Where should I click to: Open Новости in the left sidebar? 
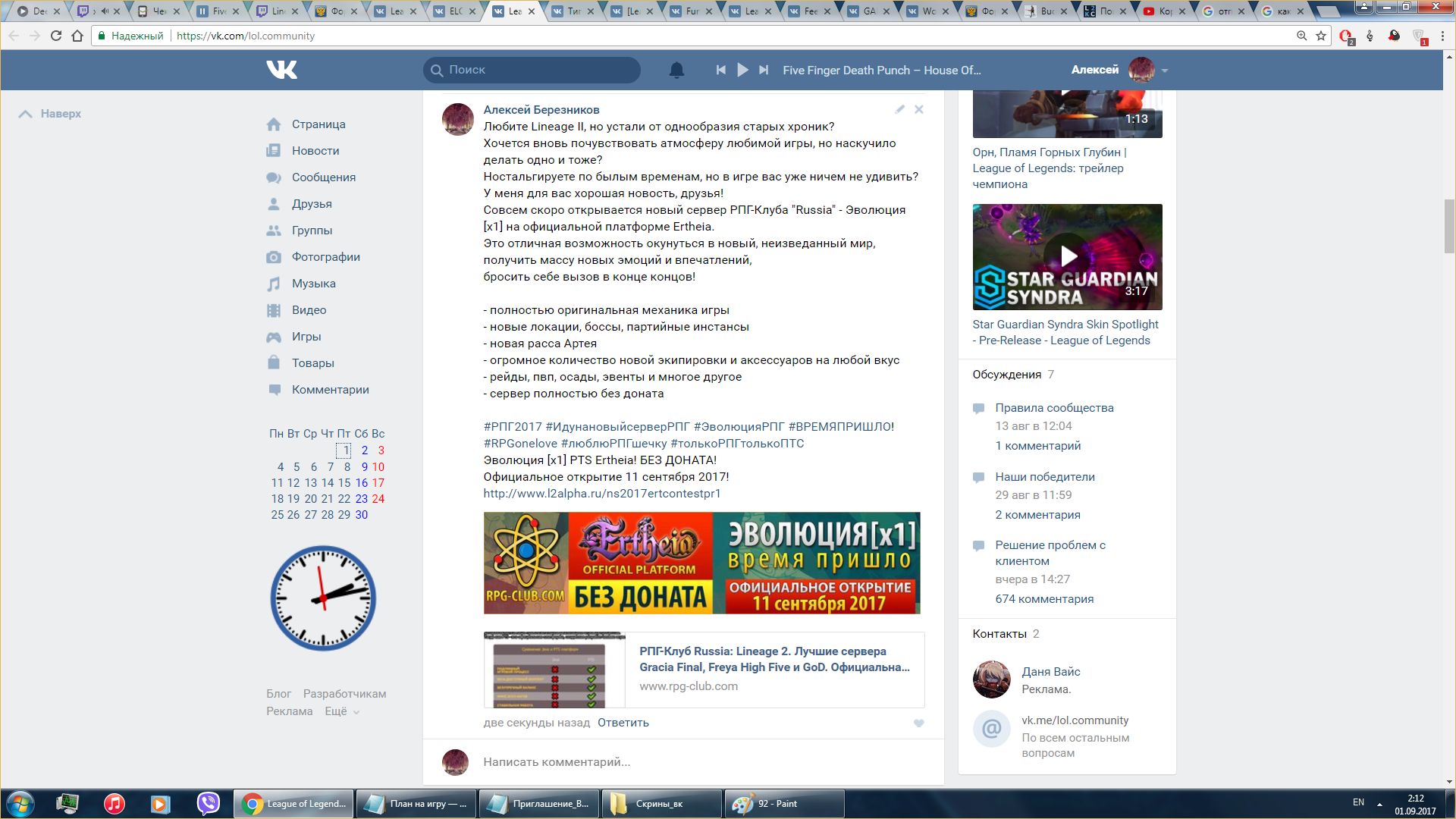315,151
